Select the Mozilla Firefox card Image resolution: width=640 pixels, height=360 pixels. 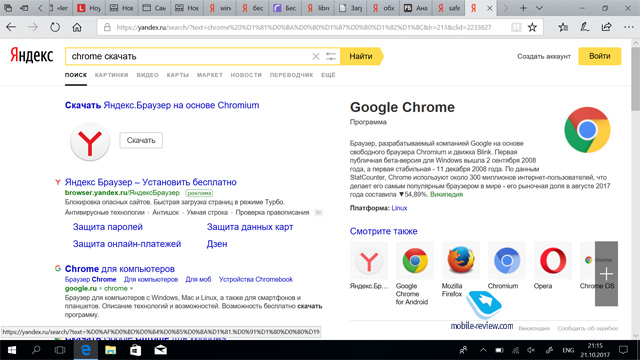461,269
